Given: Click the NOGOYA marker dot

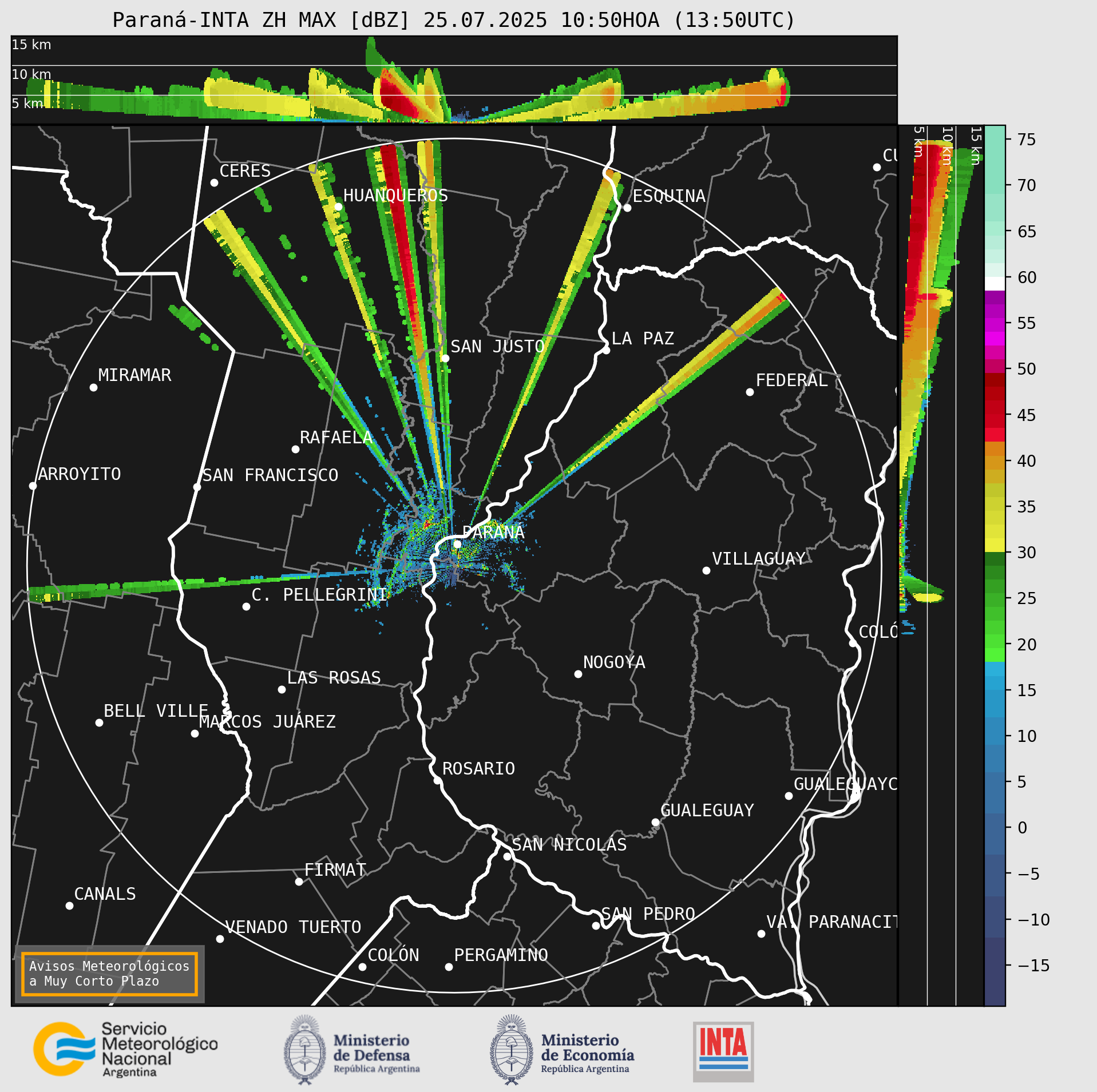Looking at the screenshot, I should coord(578,674).
